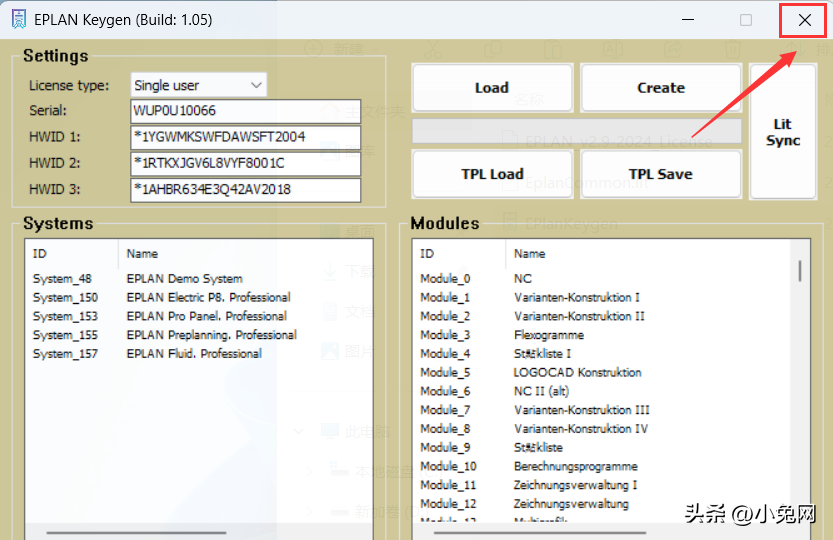Choose System_153 EPLAN Pro Panel entry
The image size is (833, 540).
click(206, 316)
